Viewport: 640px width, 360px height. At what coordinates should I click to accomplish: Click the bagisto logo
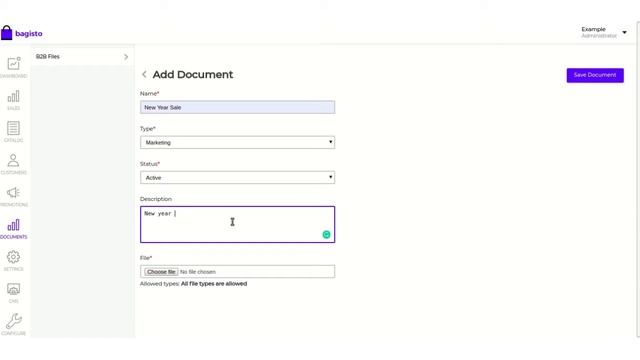[x=22, y=33]
